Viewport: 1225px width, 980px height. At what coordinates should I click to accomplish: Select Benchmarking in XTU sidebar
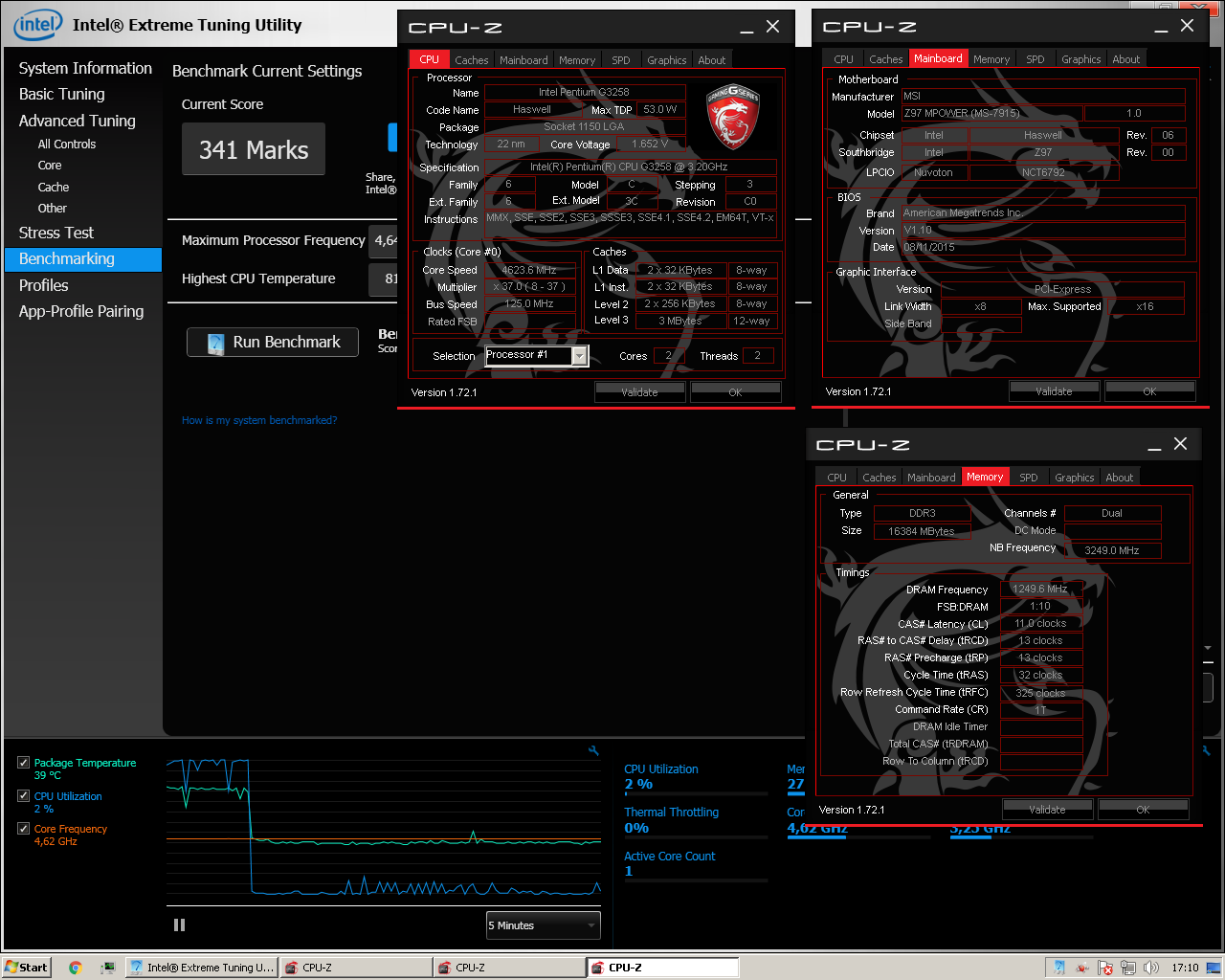[x=83, y=259]
